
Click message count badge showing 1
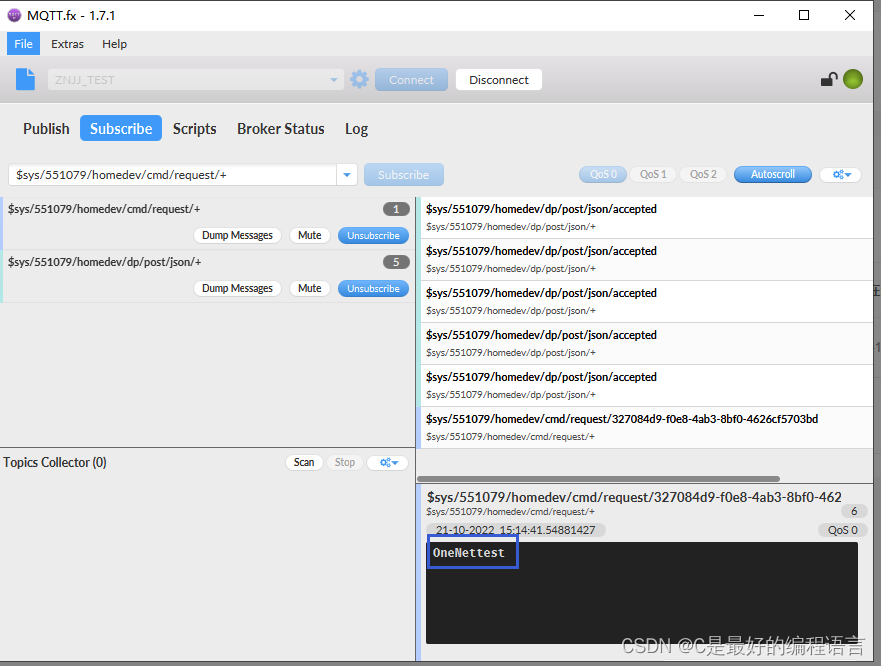396,209
